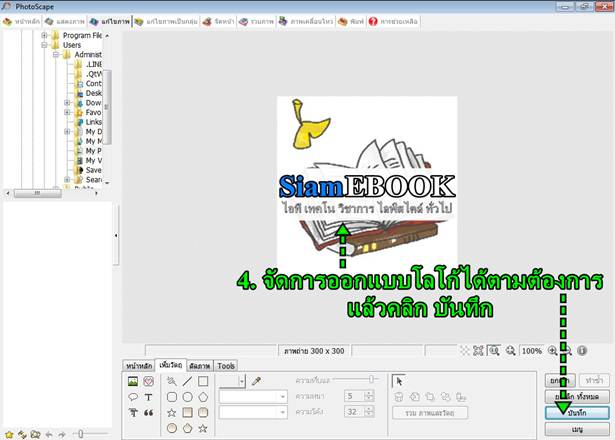Open the color box dropdown
The height and width of the screenshot is (440, 615).
point(242,381)
